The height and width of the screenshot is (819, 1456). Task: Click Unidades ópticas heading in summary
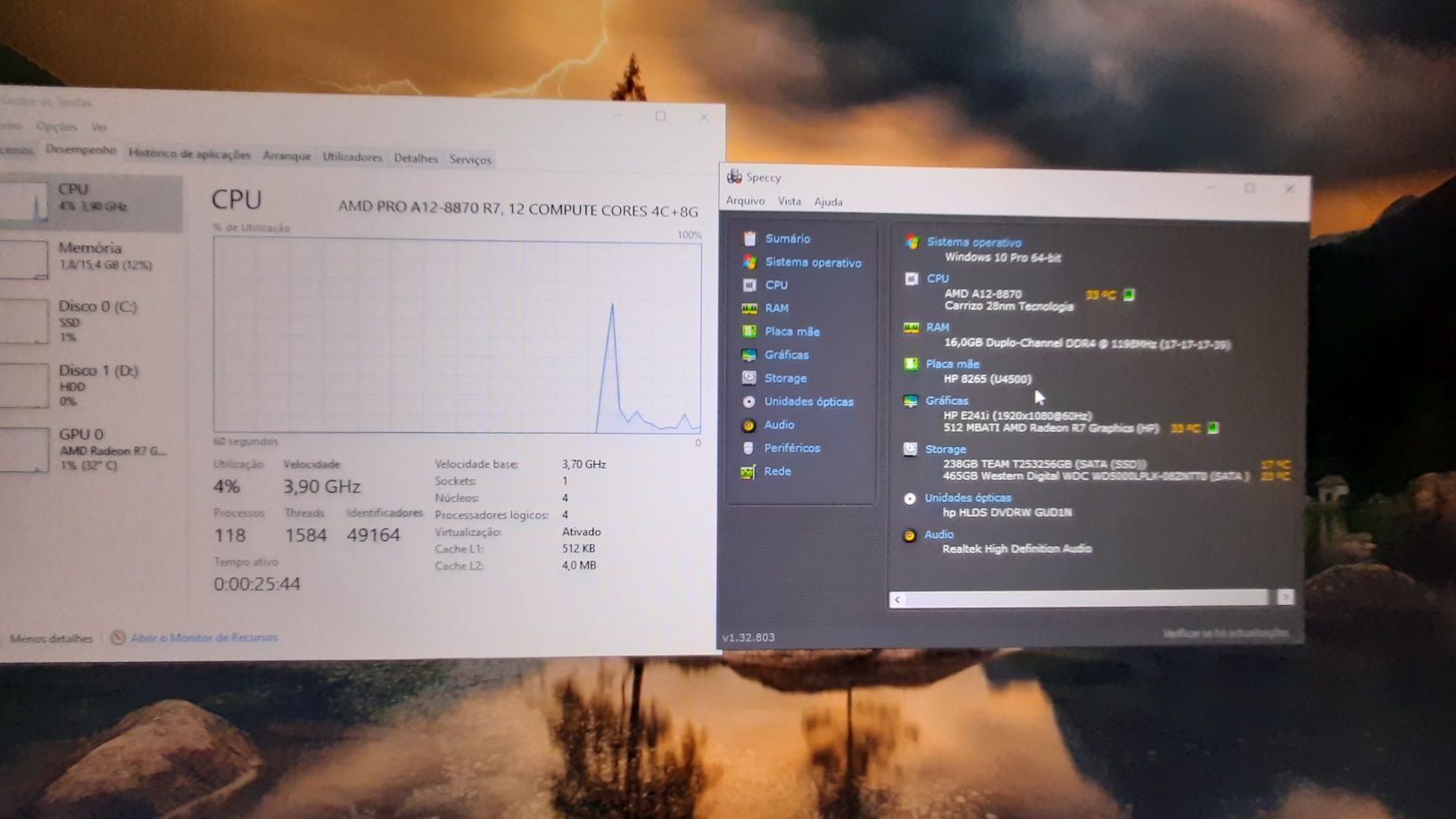click(x=968, y=498)
